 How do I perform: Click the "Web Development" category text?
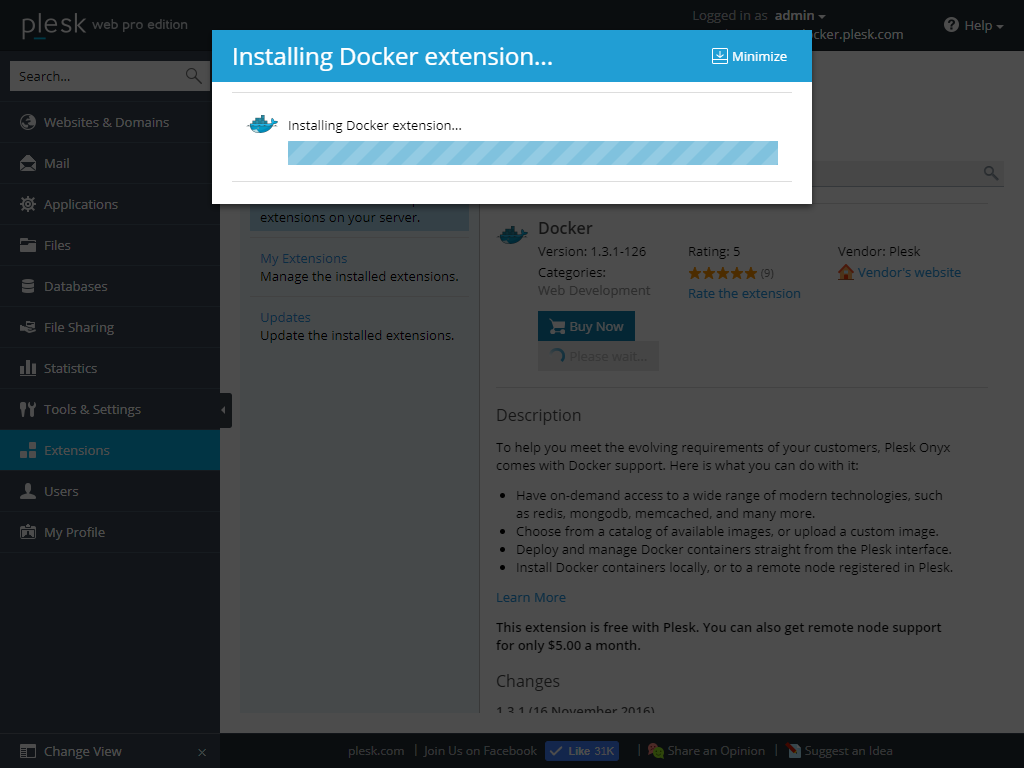tap(594, 291)
